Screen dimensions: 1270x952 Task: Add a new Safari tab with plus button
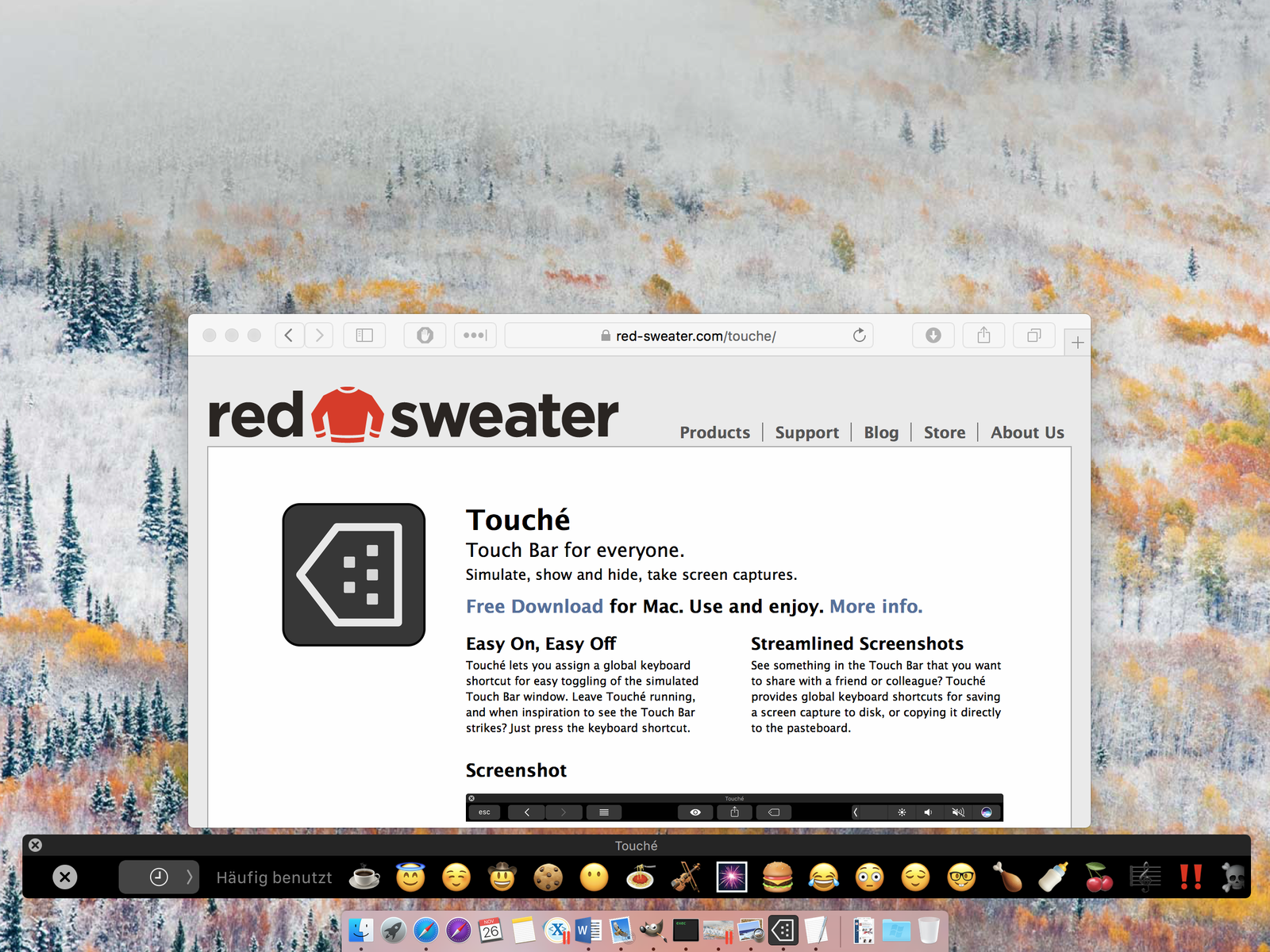[1077, 343]
